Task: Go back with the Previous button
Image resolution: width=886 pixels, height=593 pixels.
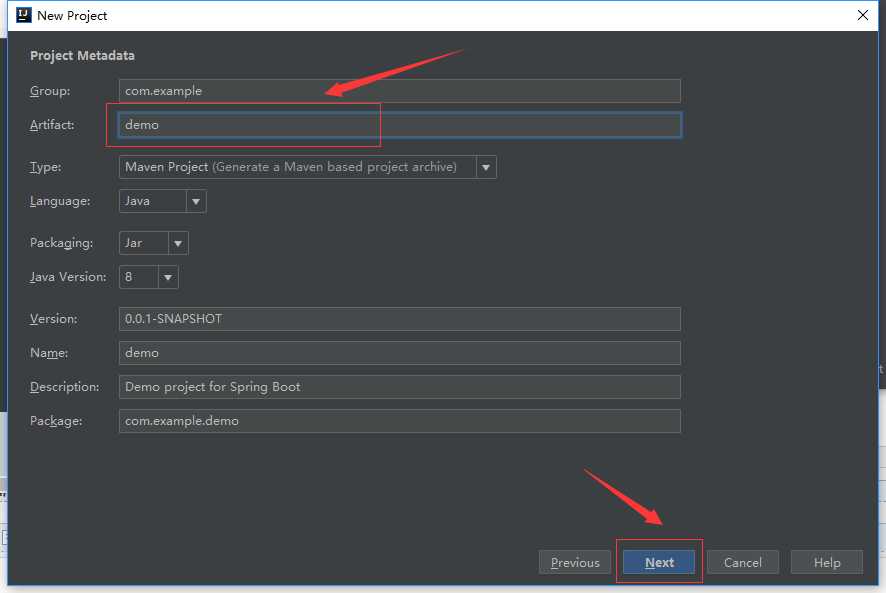Action: [575, 562]
